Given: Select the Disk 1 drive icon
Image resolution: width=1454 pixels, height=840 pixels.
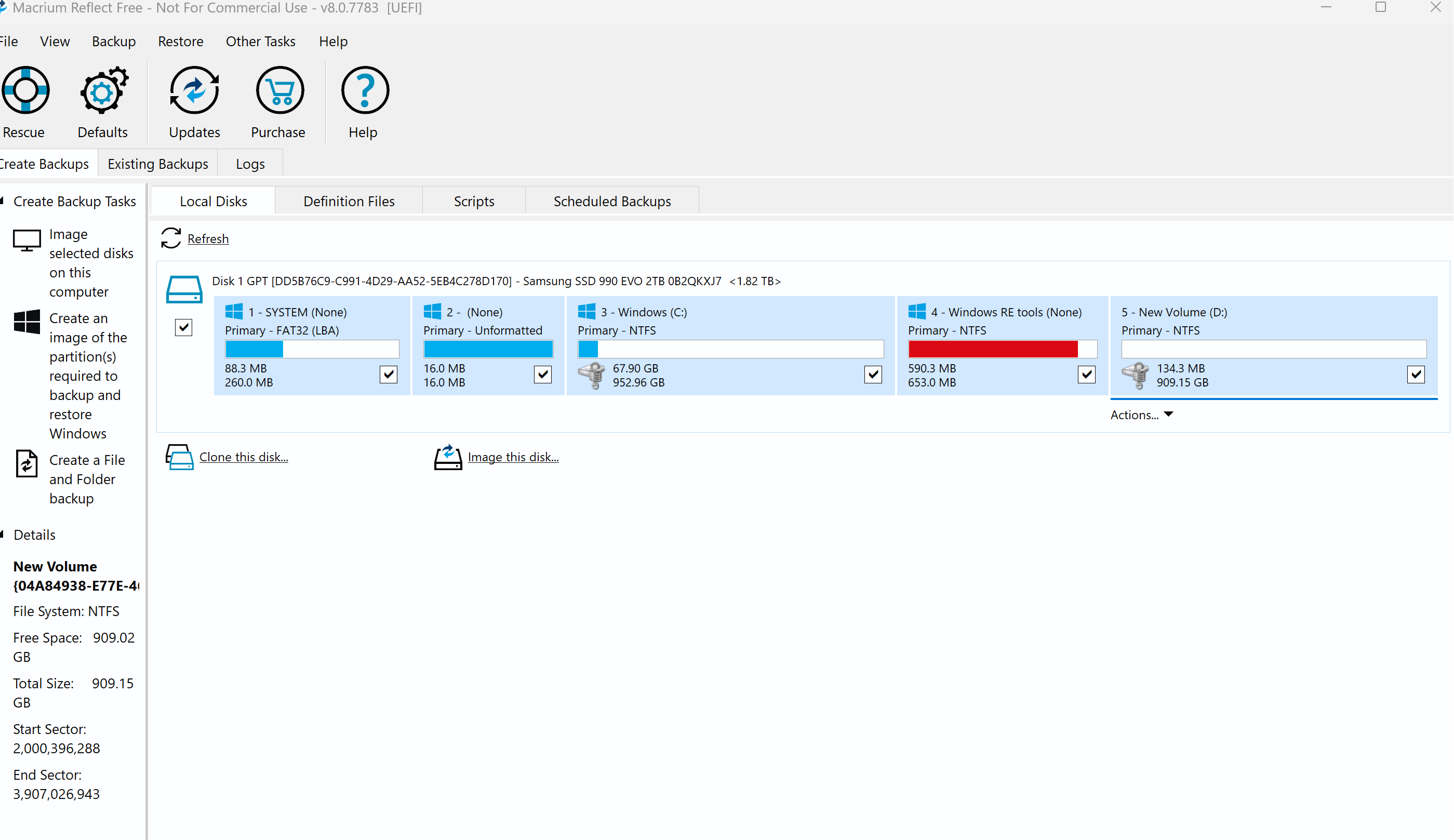Looking at the screenshot, I should (x=184, y=289).
